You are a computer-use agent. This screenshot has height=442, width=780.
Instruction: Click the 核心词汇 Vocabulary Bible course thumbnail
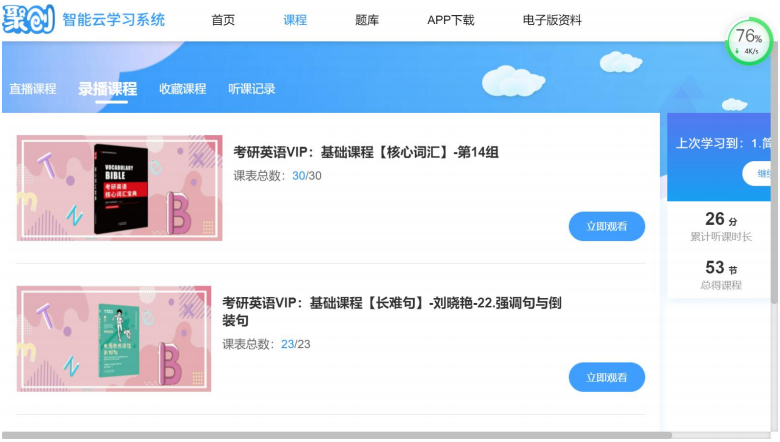tap(119, 188)
